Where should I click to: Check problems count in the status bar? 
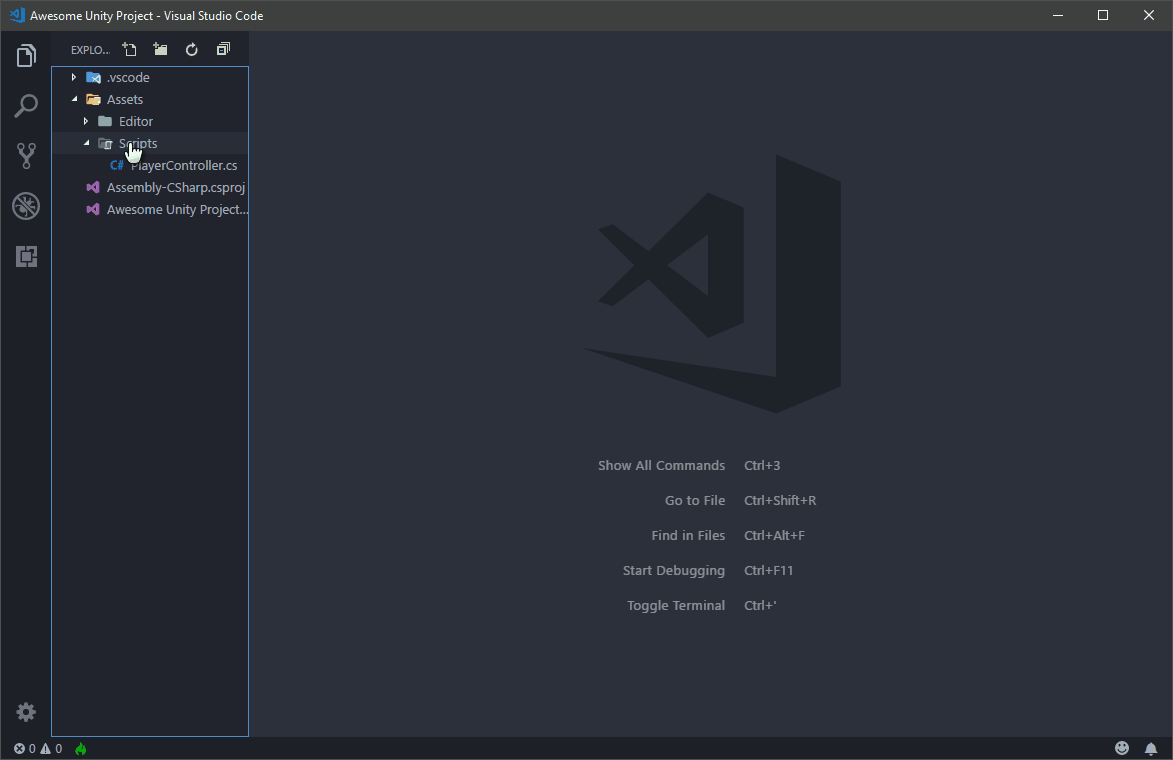coord(30,747)
